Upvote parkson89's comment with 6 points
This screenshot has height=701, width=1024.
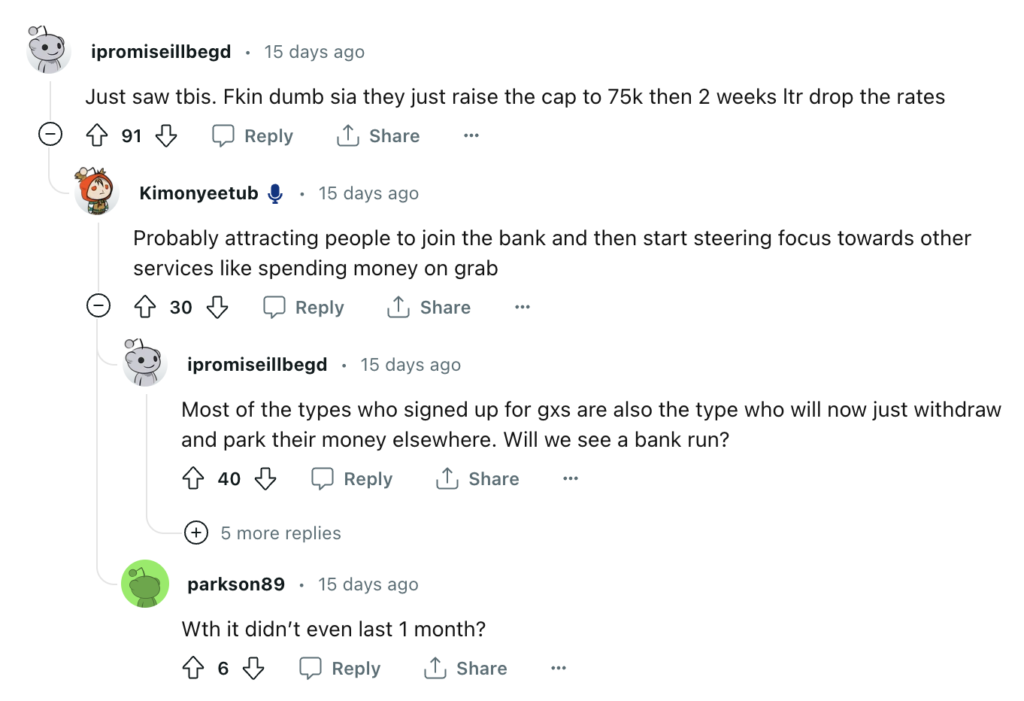coord(193,668)
